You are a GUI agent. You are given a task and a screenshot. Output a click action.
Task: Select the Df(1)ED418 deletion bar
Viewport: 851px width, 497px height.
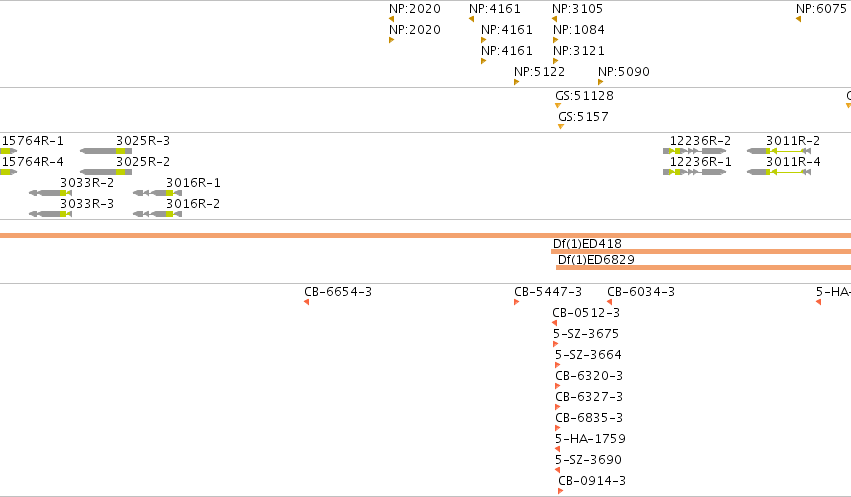click(x=701, y=252)
